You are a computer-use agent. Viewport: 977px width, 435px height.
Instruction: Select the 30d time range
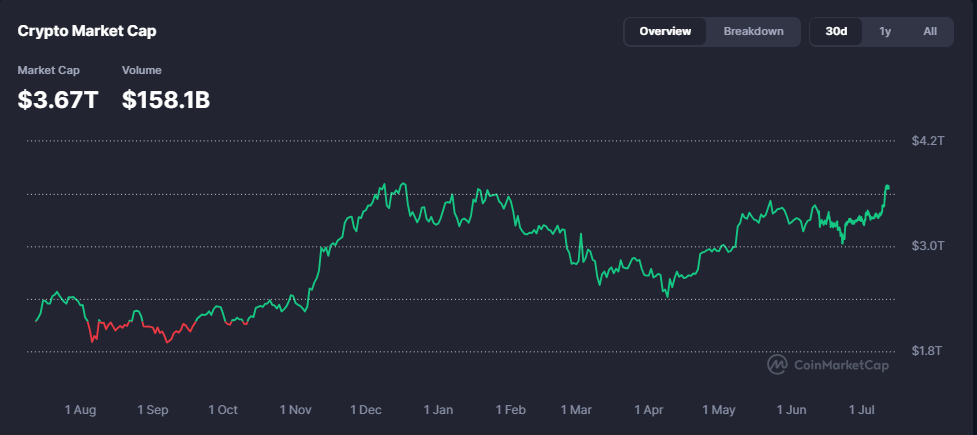(836, 31)
